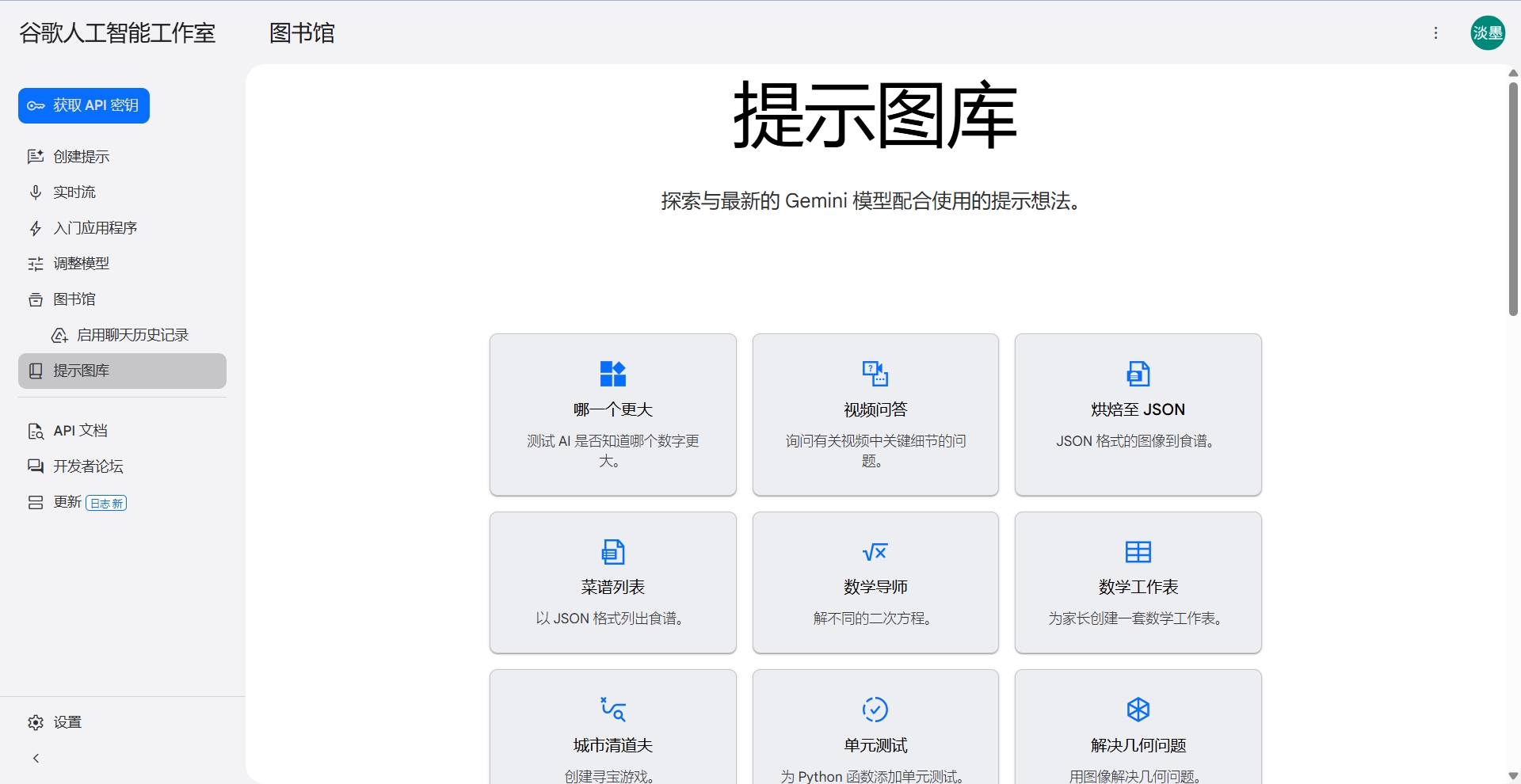Click the 数学导师 square root icon
Viewport: 1521px width, 784px height.
click(x=875, y=551)
